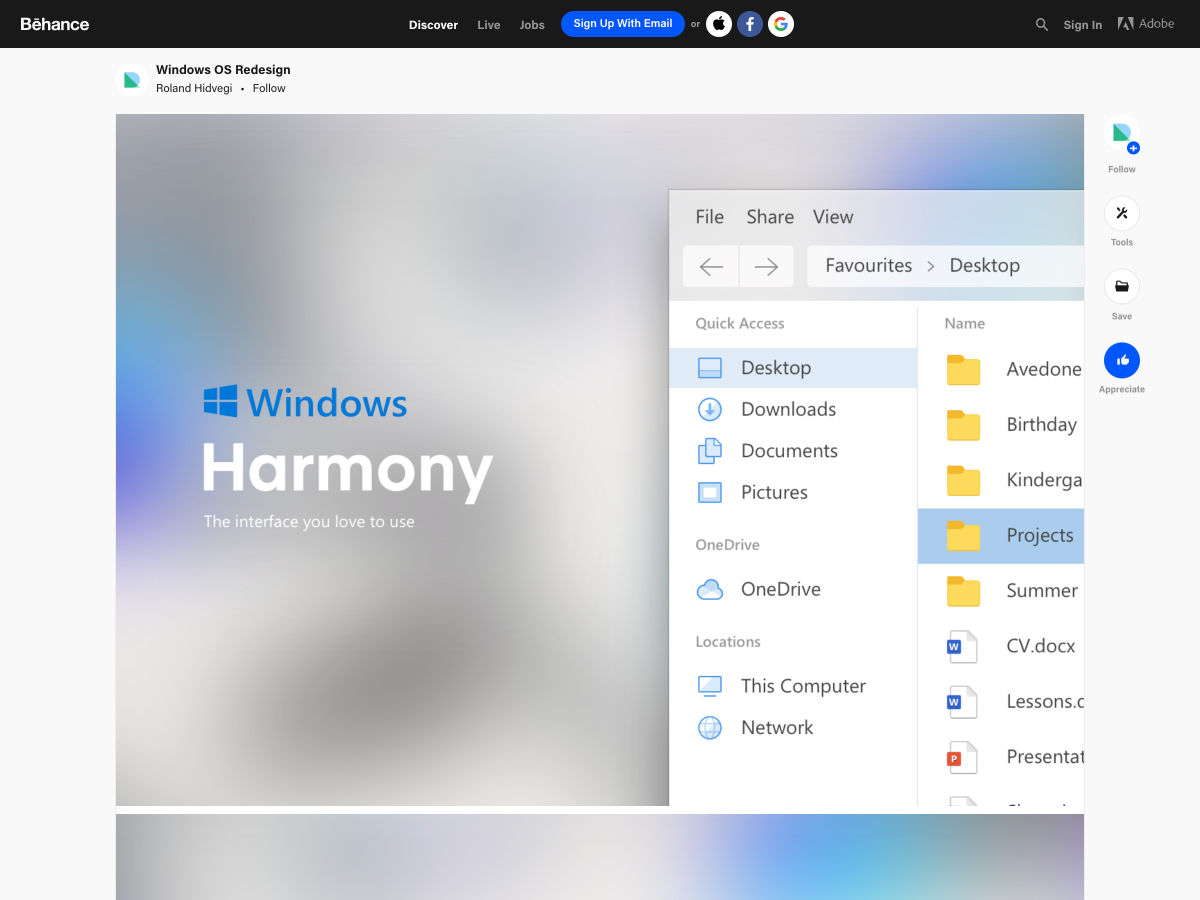Open Share menu in mockup window
The image size is (1200, 900).
tap(770, 217)
